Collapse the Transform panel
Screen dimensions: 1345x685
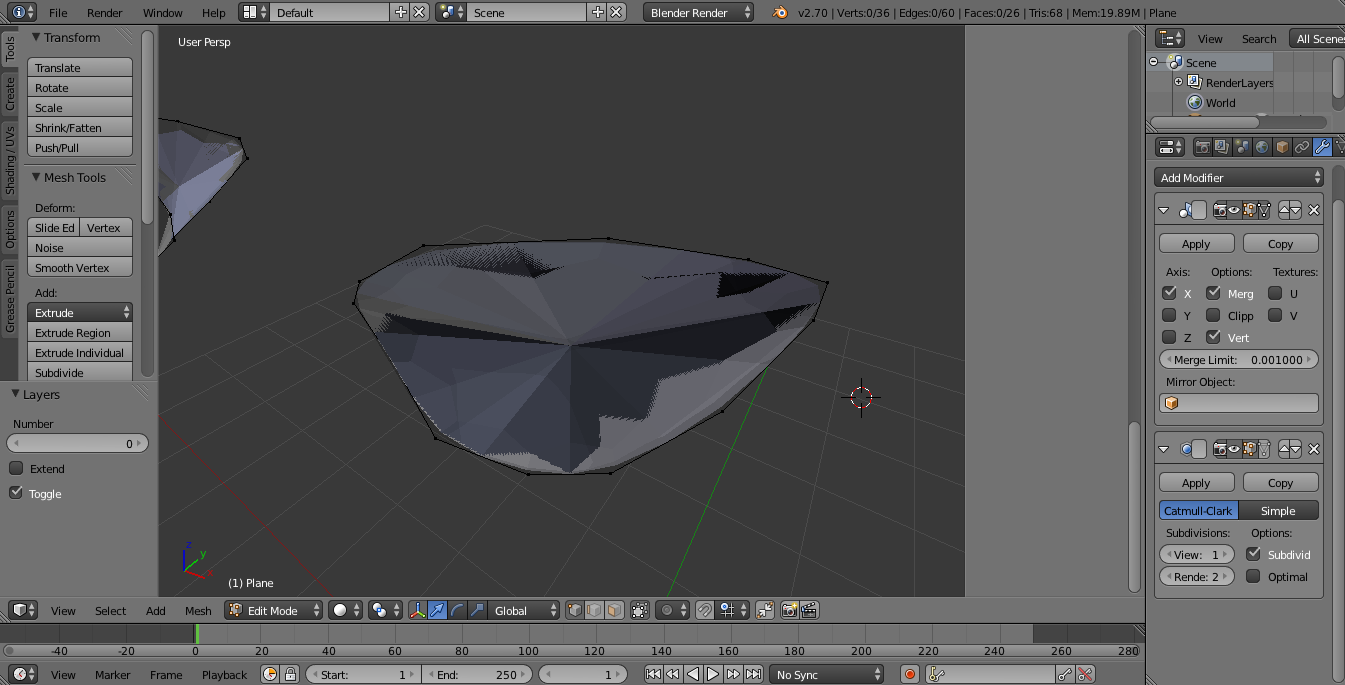coord(36,37)
